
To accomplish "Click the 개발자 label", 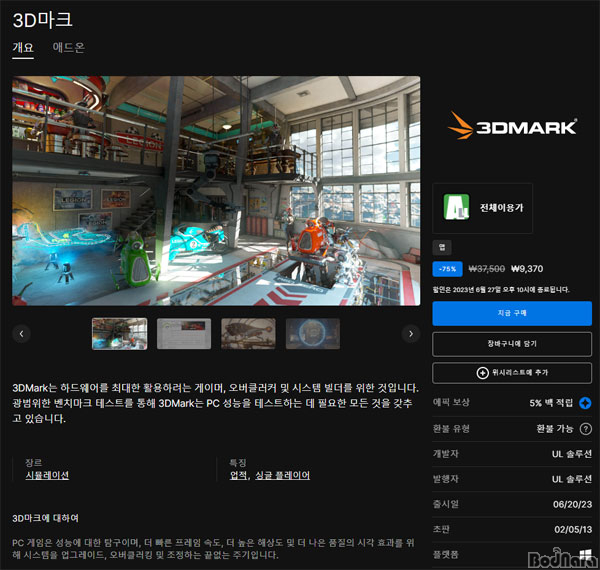I will [x=445, y=454].
